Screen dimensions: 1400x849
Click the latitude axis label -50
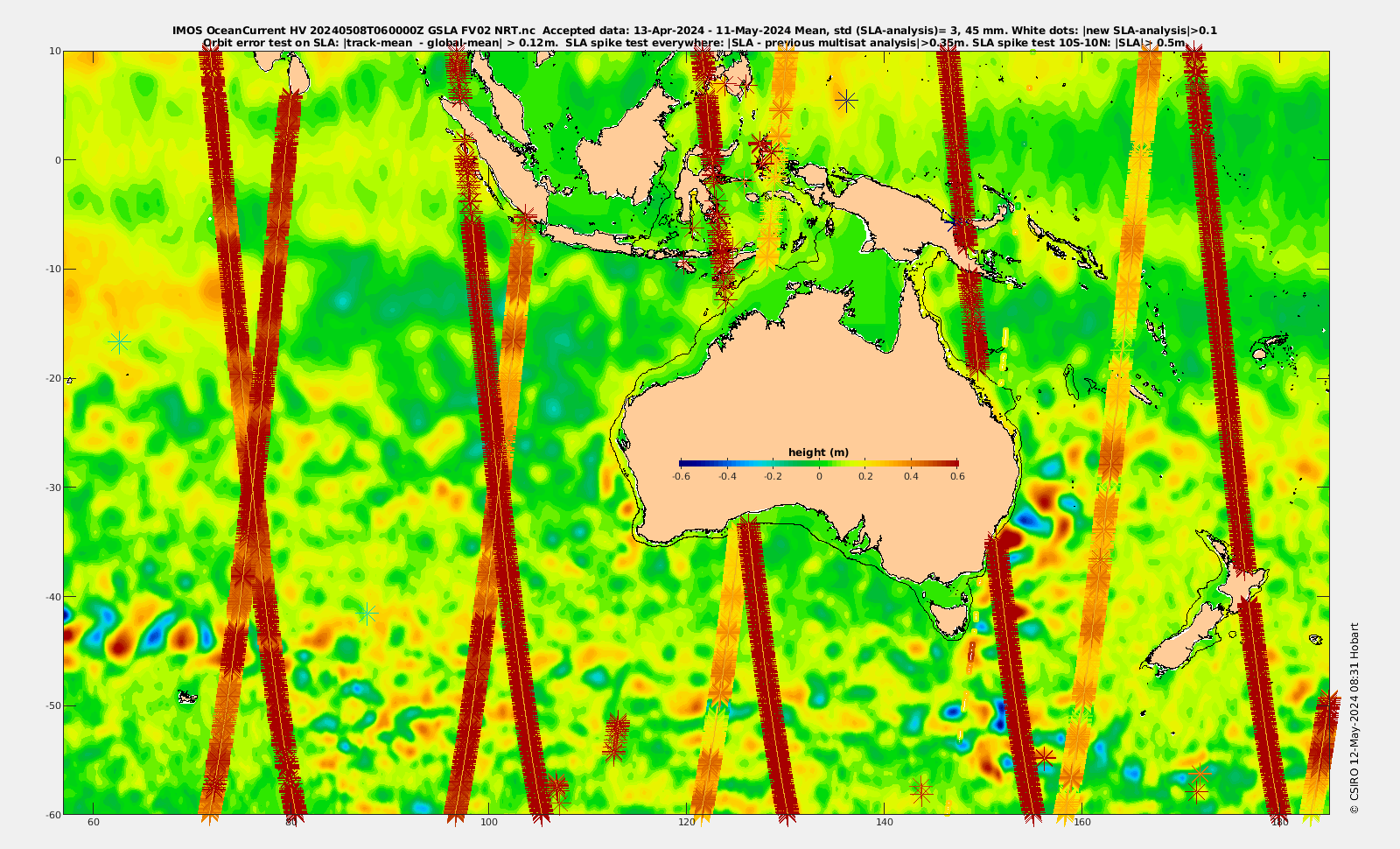53,705
